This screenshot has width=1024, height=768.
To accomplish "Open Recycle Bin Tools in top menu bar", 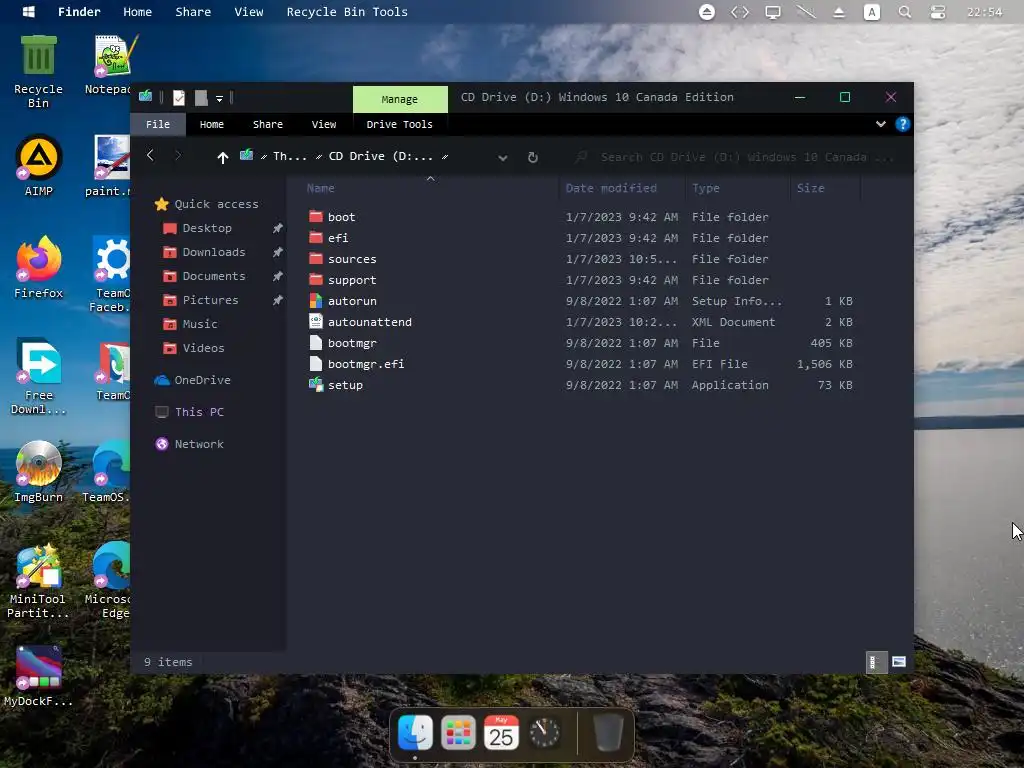I will (347, 12).
